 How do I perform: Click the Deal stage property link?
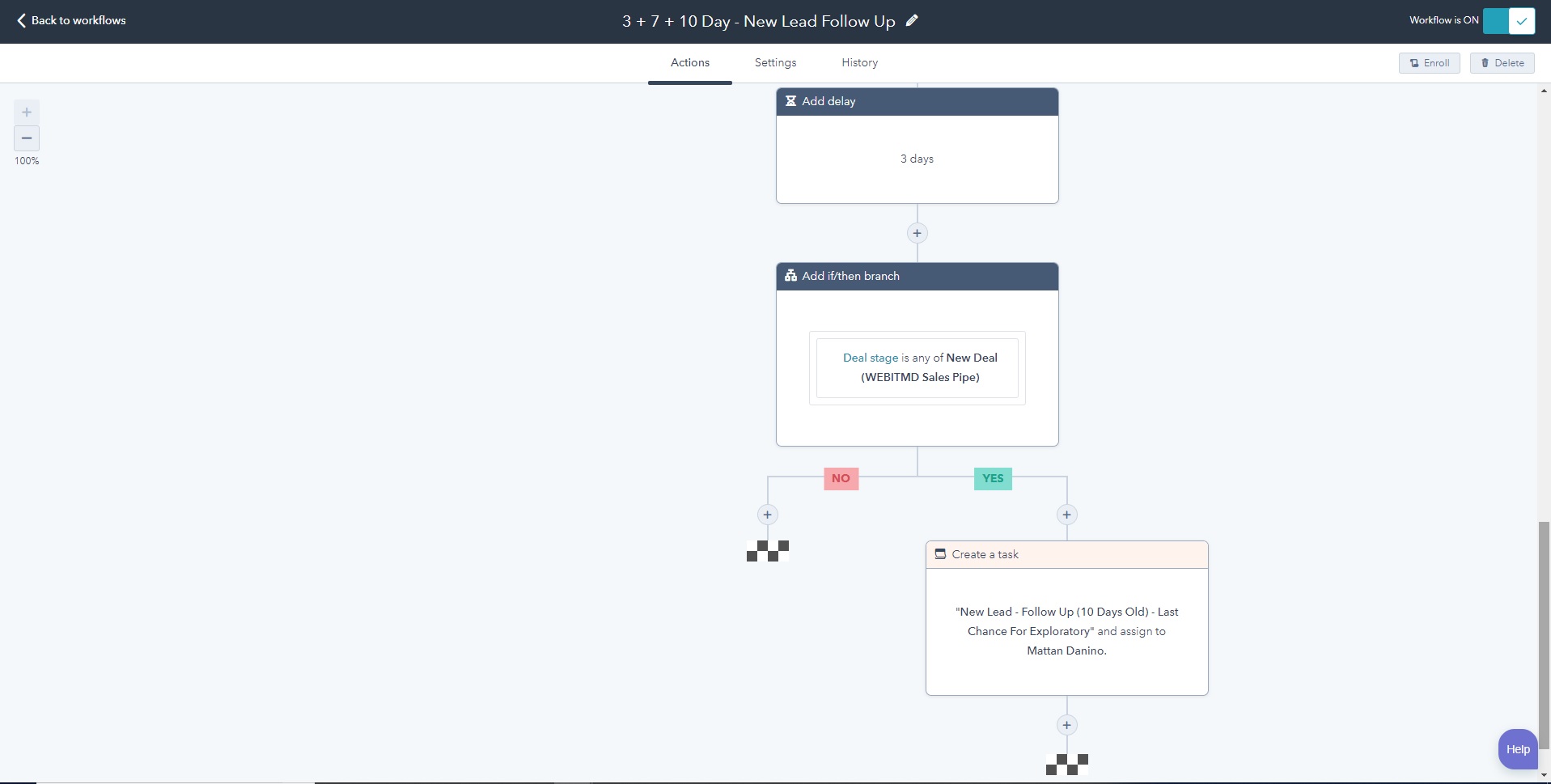tap(871, 358)
